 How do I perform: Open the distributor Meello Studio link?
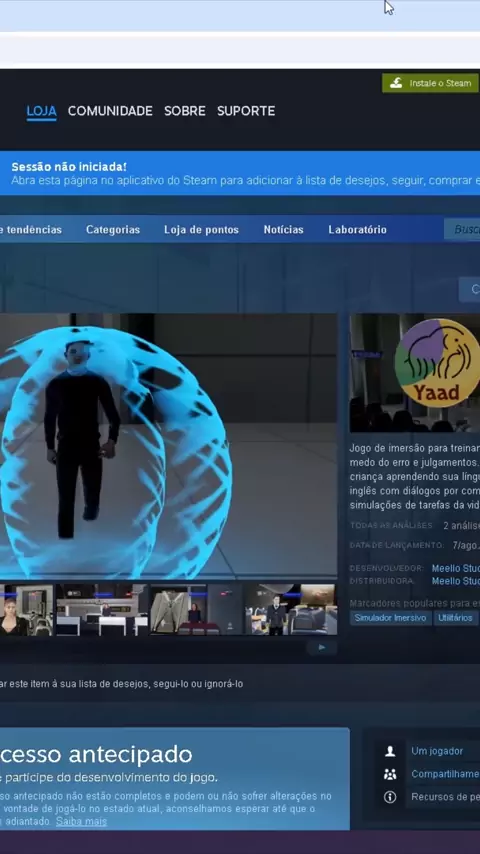[x=455, y=581]
